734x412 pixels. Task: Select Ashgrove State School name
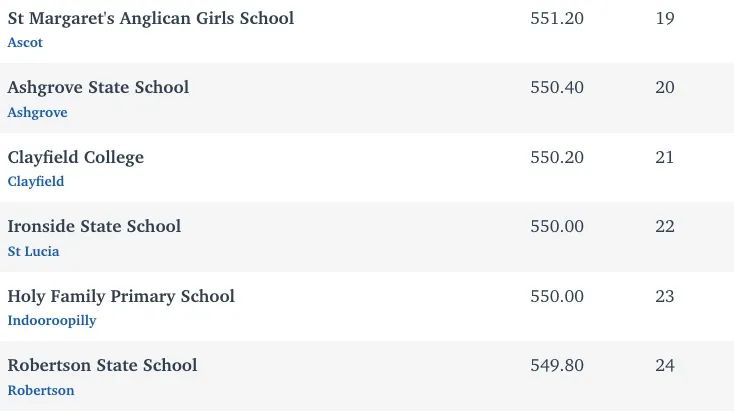pyautogui.click(x=98, y=88)
